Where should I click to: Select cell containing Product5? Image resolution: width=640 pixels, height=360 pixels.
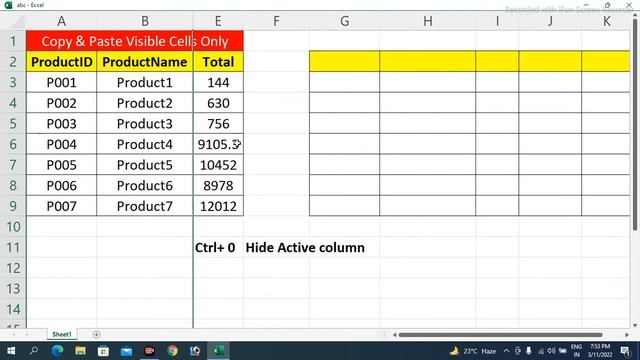pos(144,165)
